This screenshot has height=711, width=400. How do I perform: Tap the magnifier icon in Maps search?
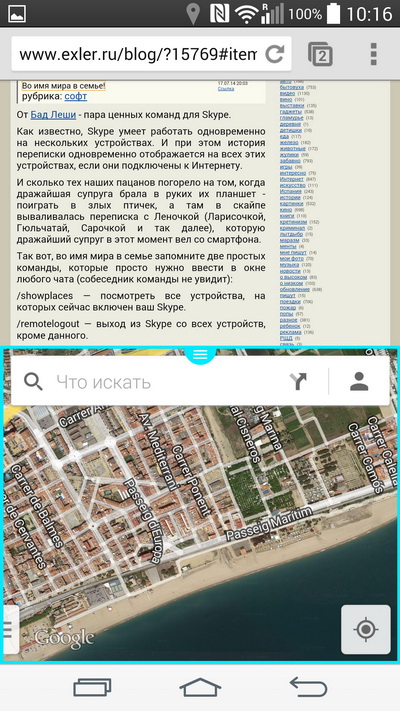click(x=33, y=382)
